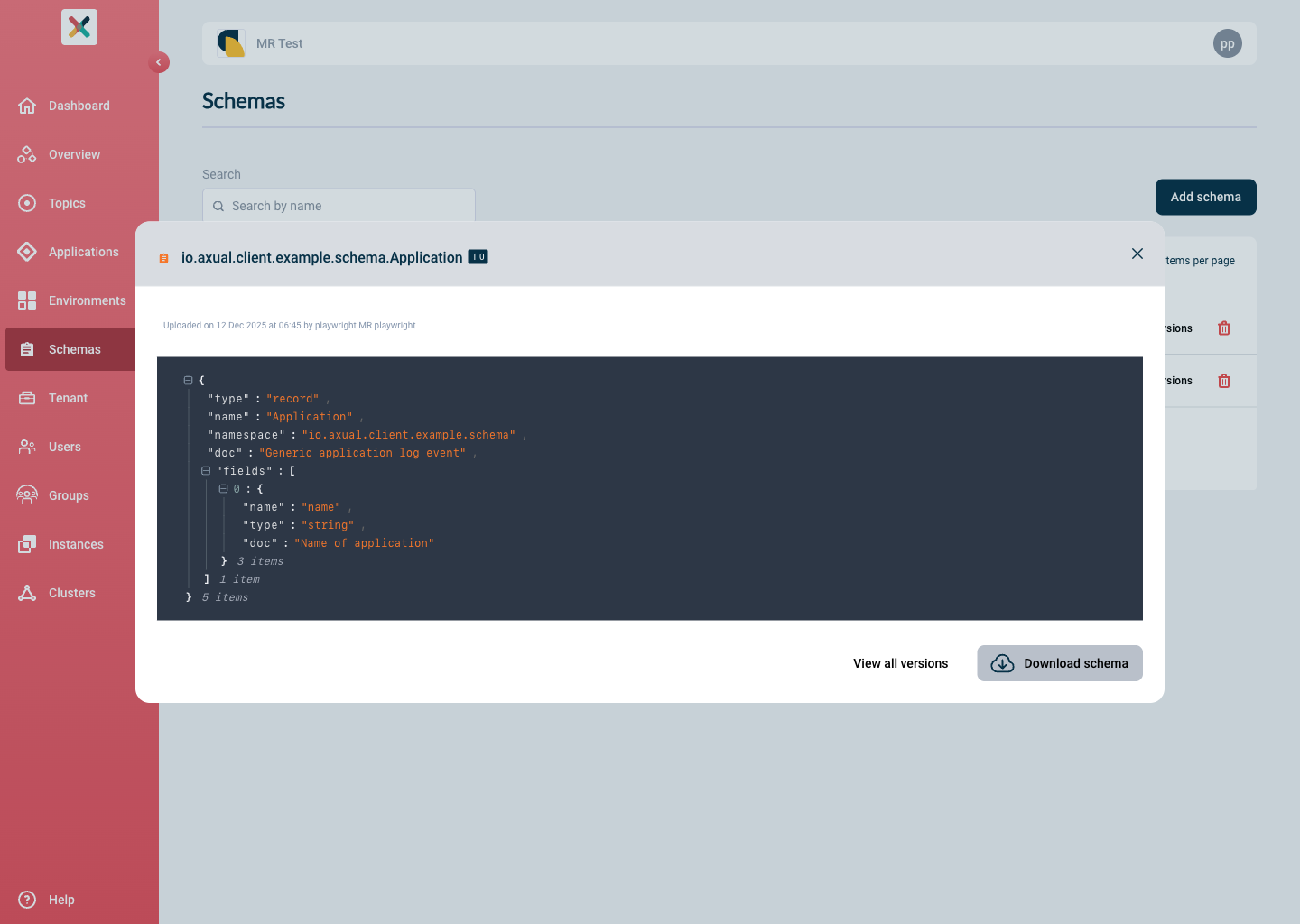Collapse the fields array in the JSON viewer
The height and width of the screenshot is (924, 1300).
point(205,470)
